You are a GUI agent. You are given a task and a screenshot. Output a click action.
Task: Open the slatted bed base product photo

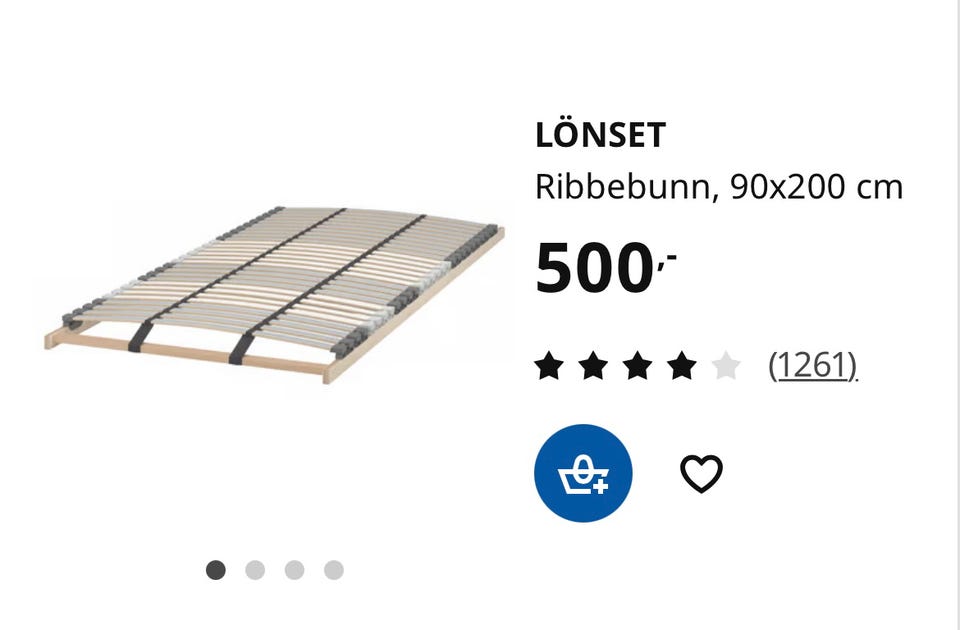click(274, 295)
